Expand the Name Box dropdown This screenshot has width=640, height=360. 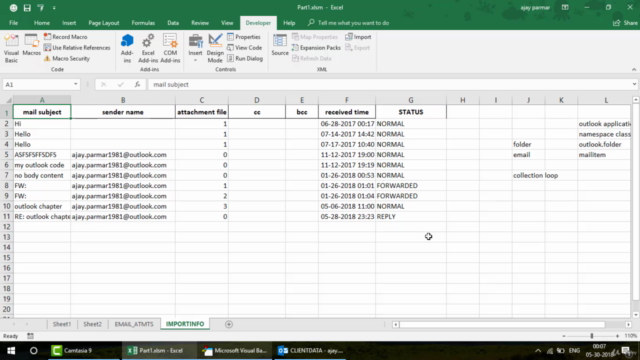(76, 84)
